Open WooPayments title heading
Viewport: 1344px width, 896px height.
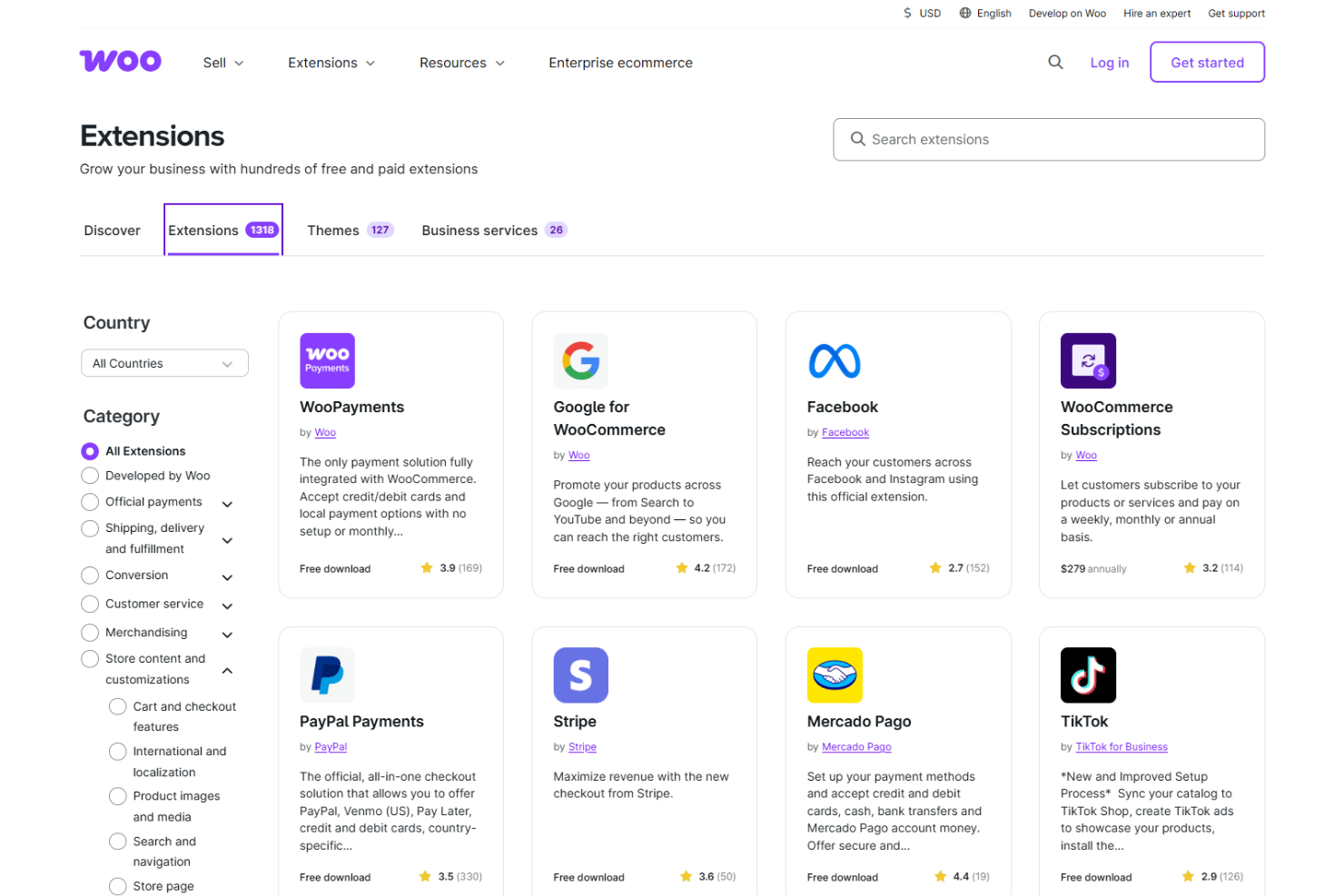[351, 408]
